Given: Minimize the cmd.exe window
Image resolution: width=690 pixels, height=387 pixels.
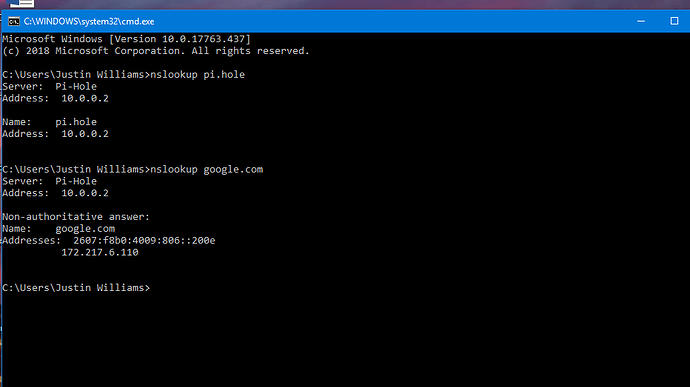Looking at the screenshot, I should 641,21.
